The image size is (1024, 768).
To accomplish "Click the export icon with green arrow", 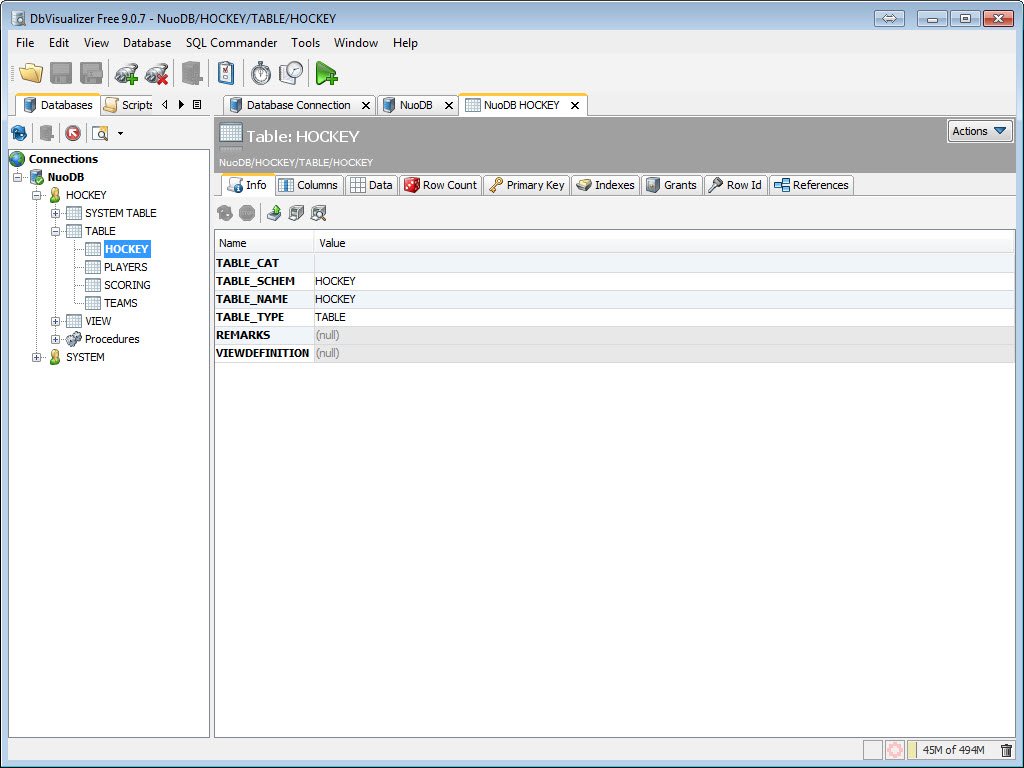I will 274,213.
